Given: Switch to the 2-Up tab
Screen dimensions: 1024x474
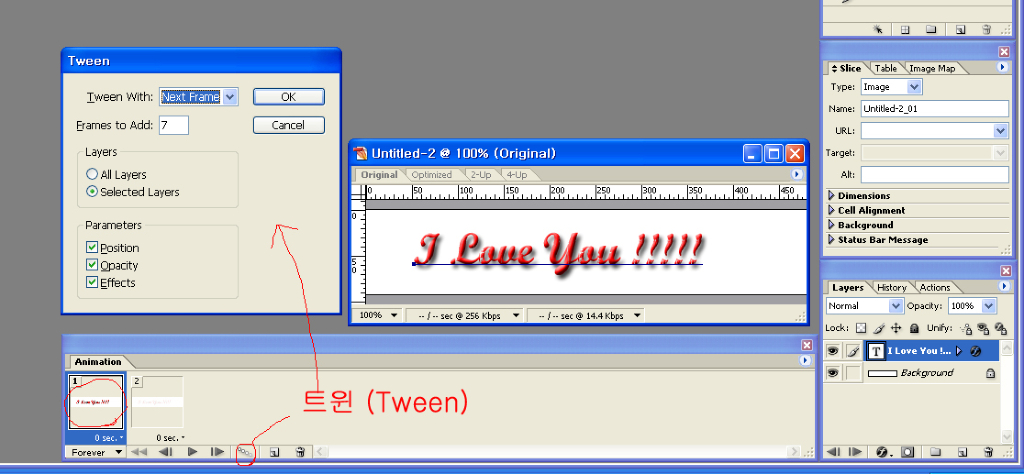Looking at the screenshot, I should pos(481,175).
